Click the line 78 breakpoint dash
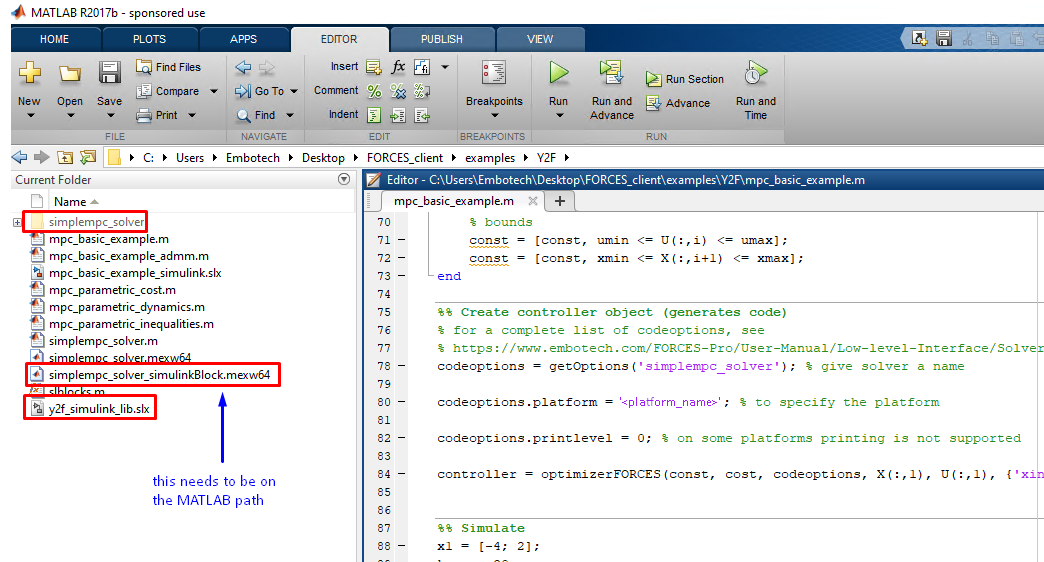The width and height of the screenshot is (1044, 562). 401,366
